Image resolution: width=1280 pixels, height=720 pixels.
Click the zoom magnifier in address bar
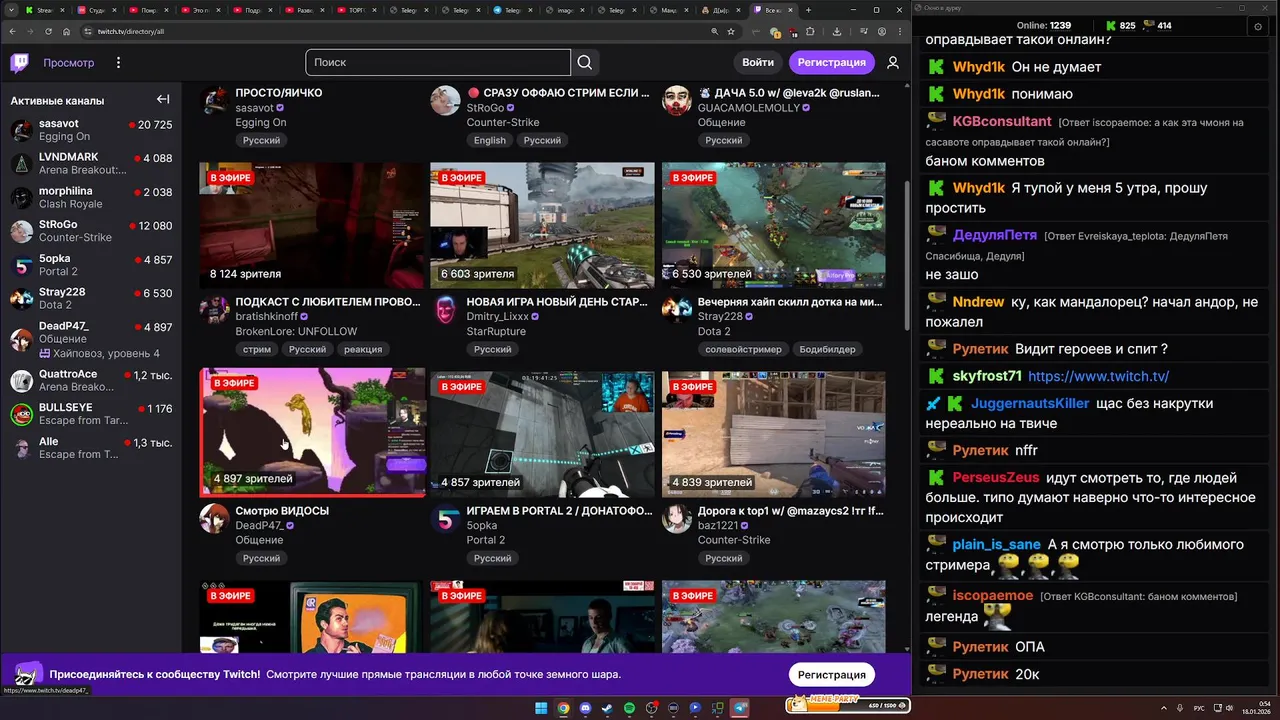pos(714,31)
